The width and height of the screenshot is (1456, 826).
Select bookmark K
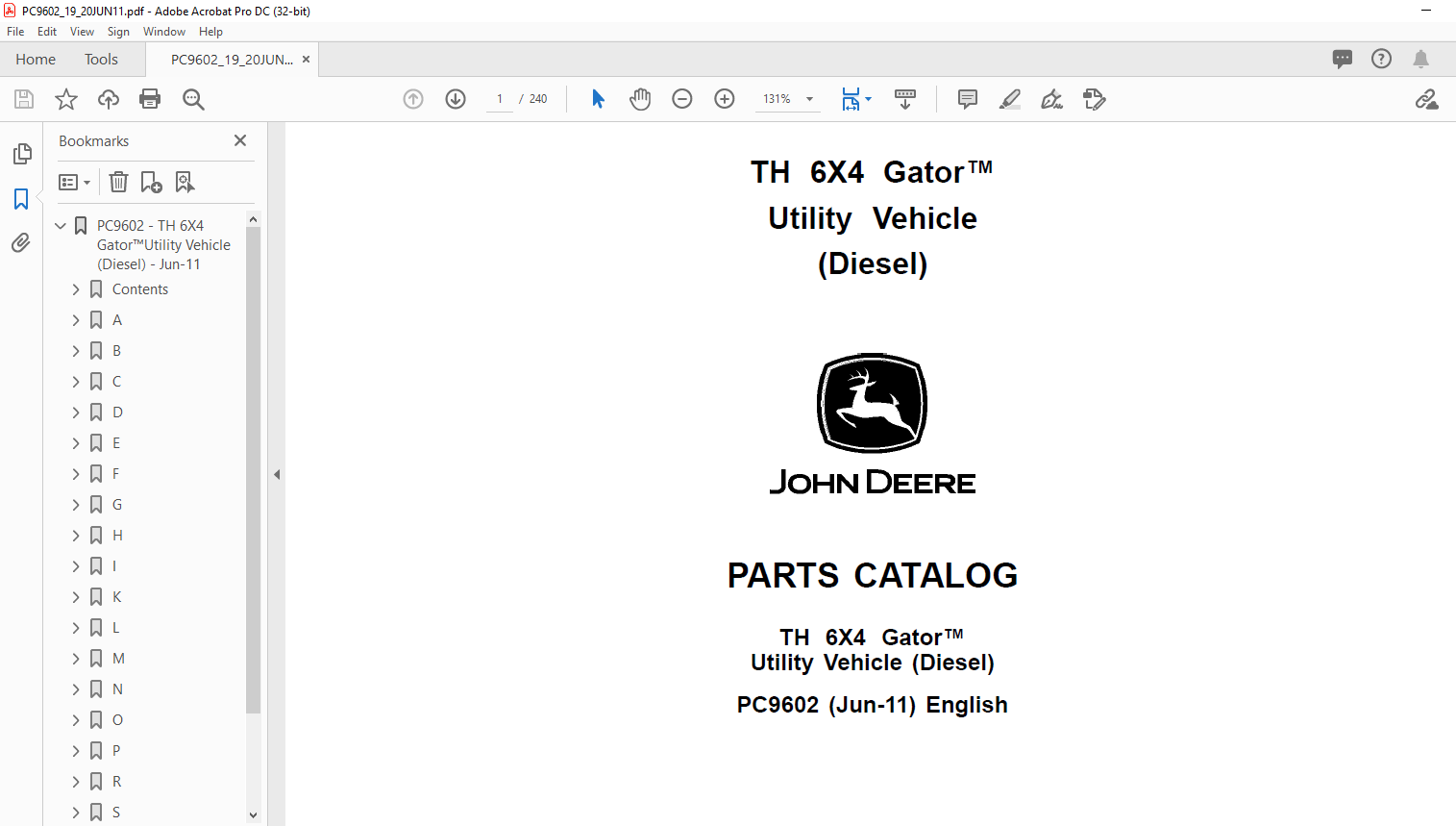[116, 597]
